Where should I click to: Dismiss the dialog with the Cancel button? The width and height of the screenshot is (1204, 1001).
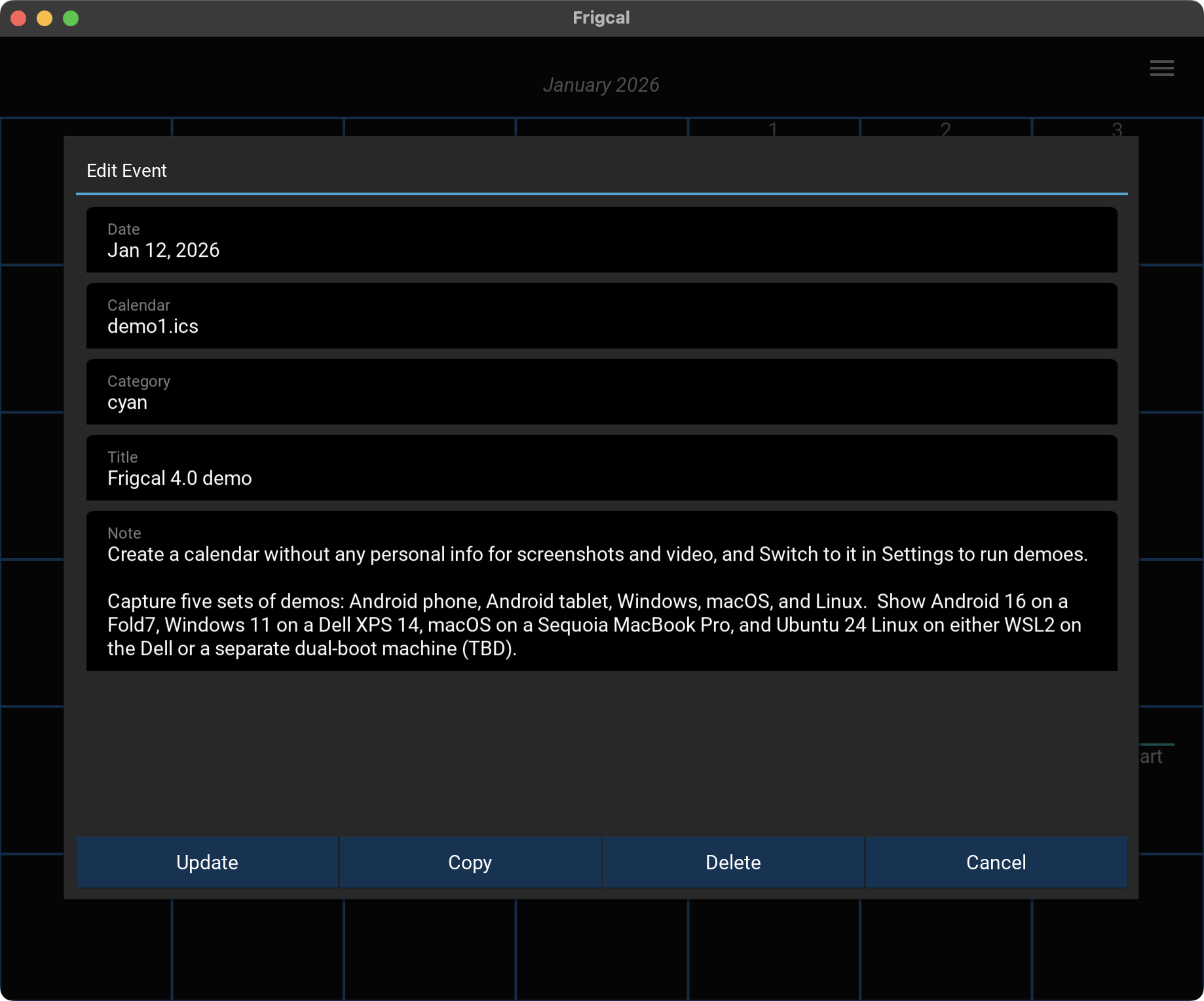[x=996, y=862]
